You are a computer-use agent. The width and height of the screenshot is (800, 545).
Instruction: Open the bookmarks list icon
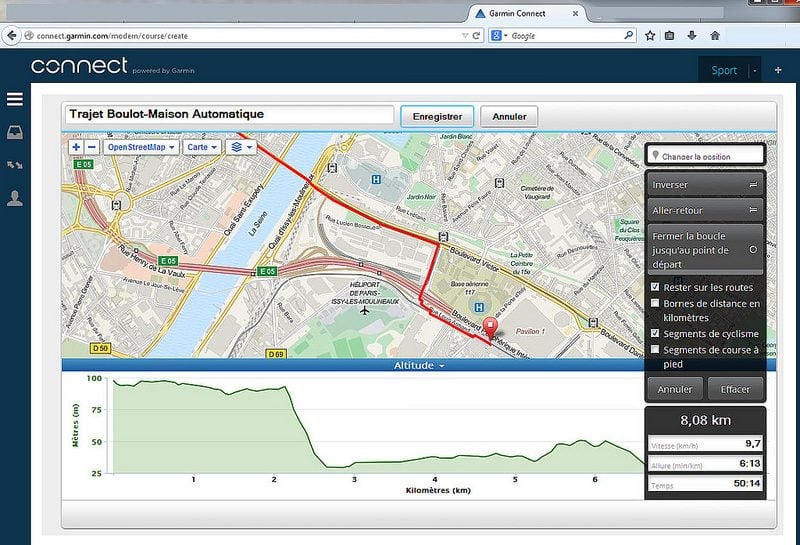tap(669, 36)
